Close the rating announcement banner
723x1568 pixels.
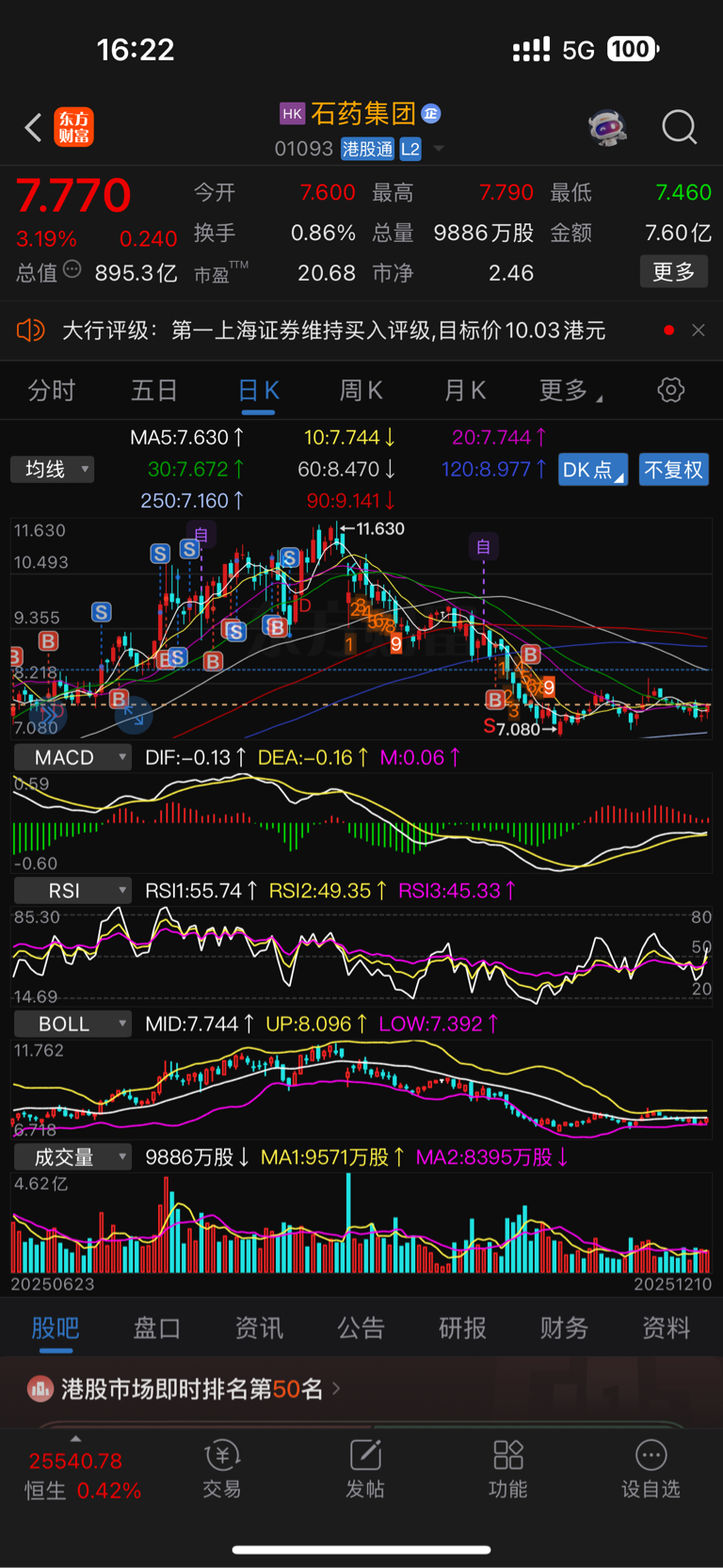click(698, 331)
